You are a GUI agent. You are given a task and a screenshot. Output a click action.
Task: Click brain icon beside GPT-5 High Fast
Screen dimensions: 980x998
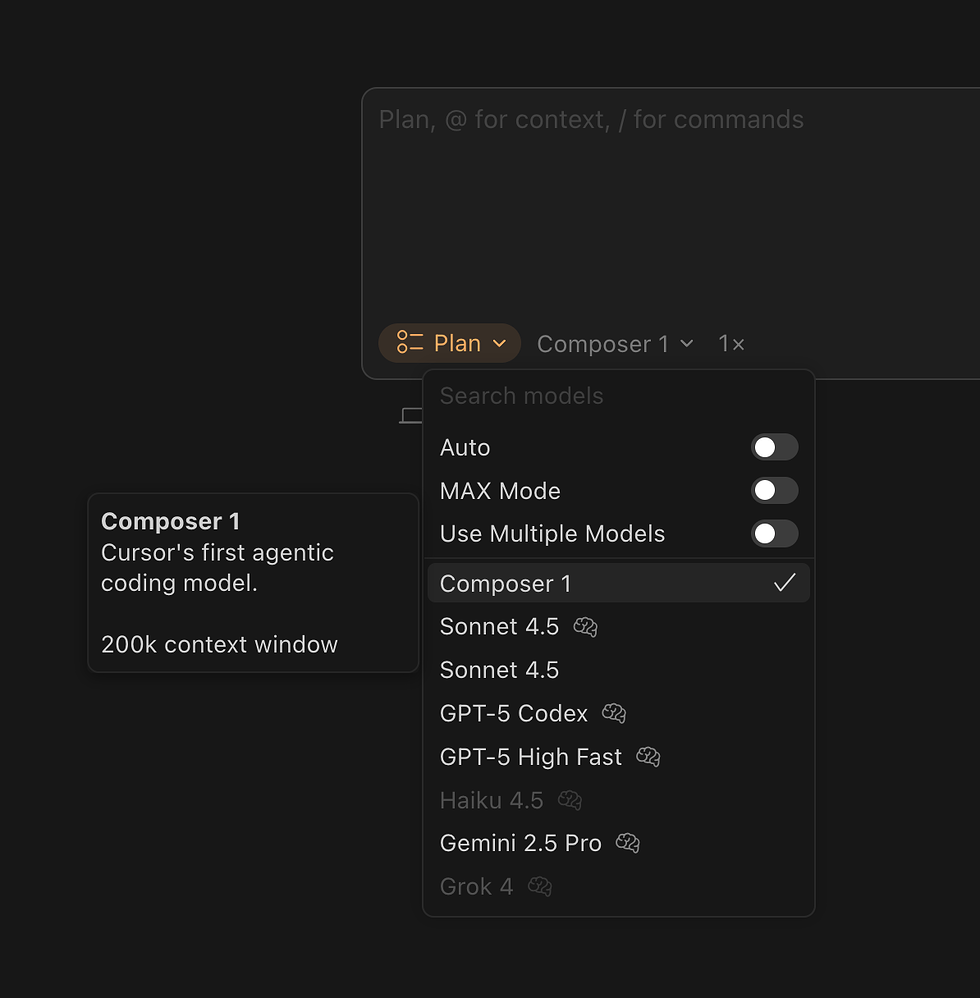tap(648, 756)
